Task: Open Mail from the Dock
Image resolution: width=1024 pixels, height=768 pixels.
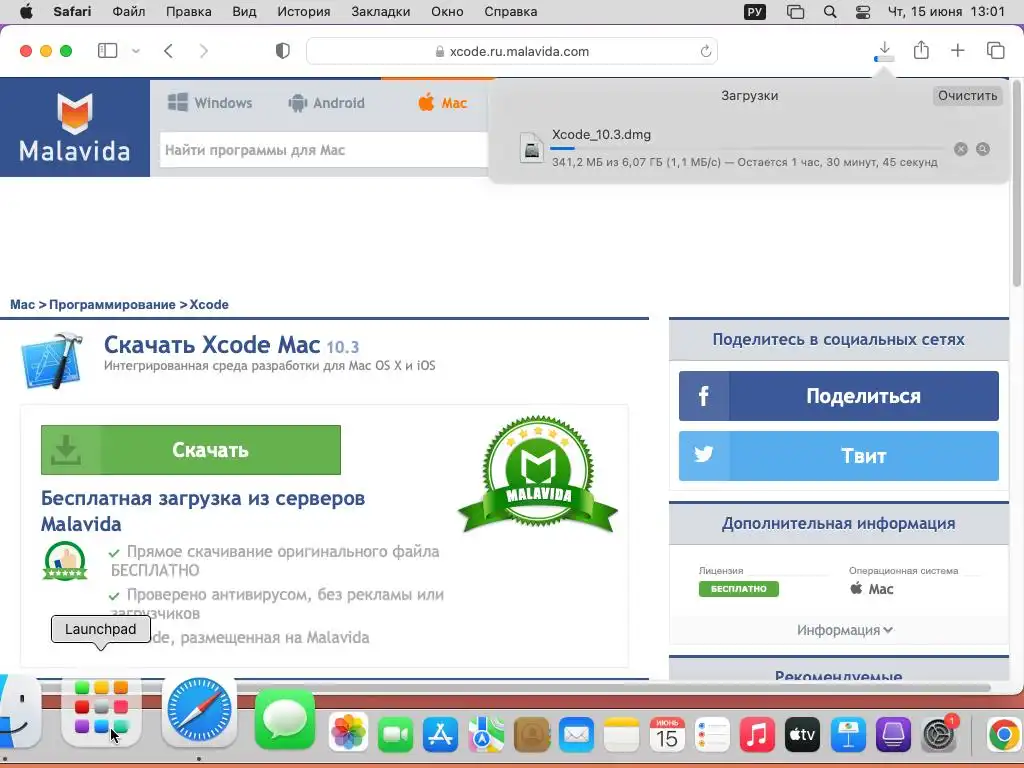Action: click(577, 735)
